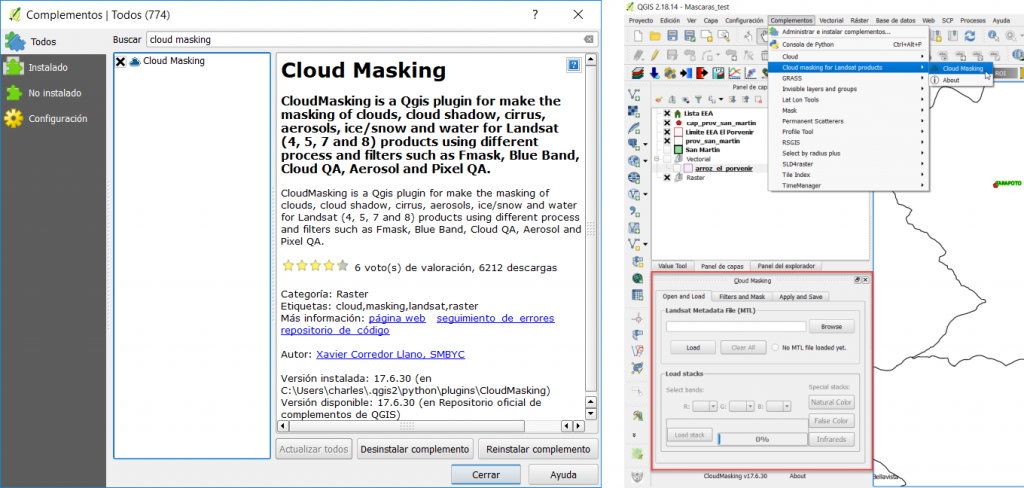
Task: Switch to Filters and Mask tab
Action: tap(742, 297)
